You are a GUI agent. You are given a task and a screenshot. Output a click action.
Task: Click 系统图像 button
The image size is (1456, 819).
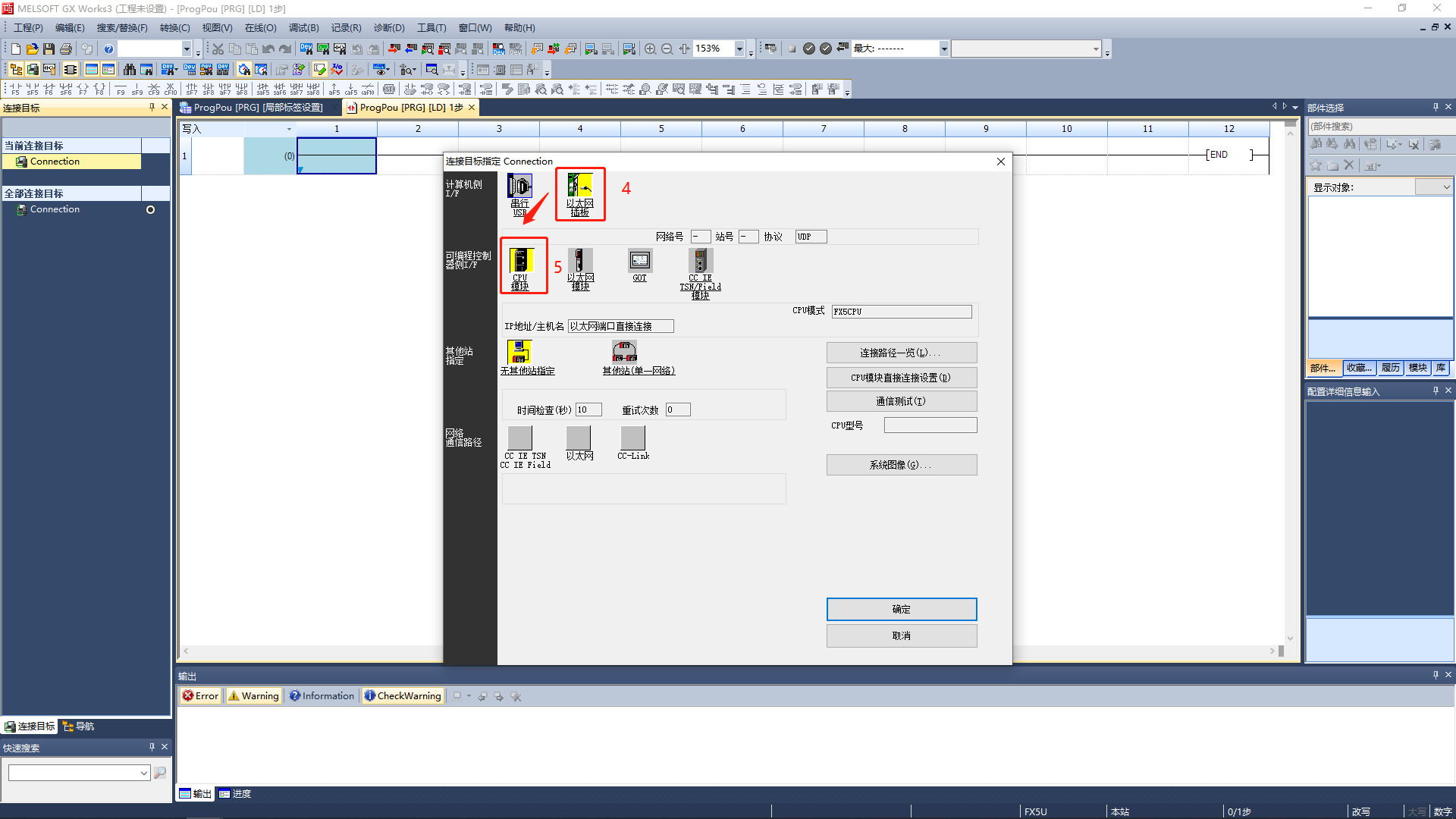(901, 465)
